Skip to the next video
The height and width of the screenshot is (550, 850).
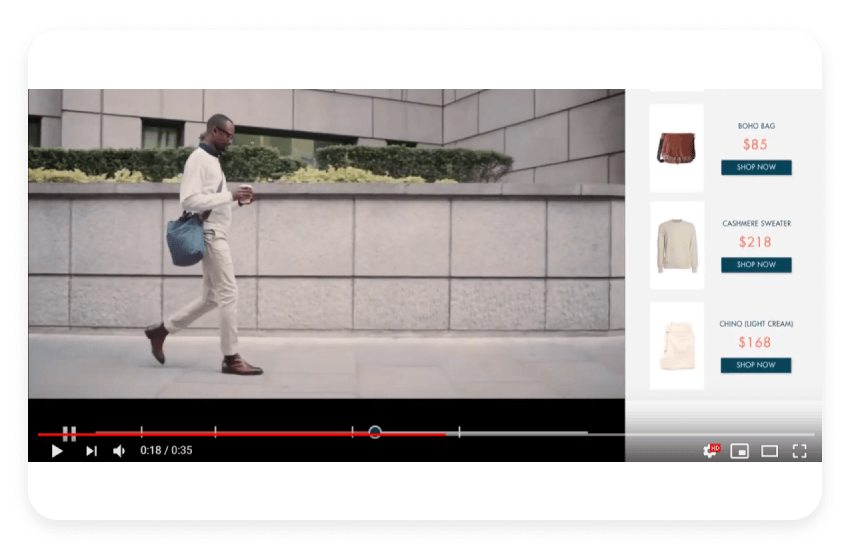(91, 451)
